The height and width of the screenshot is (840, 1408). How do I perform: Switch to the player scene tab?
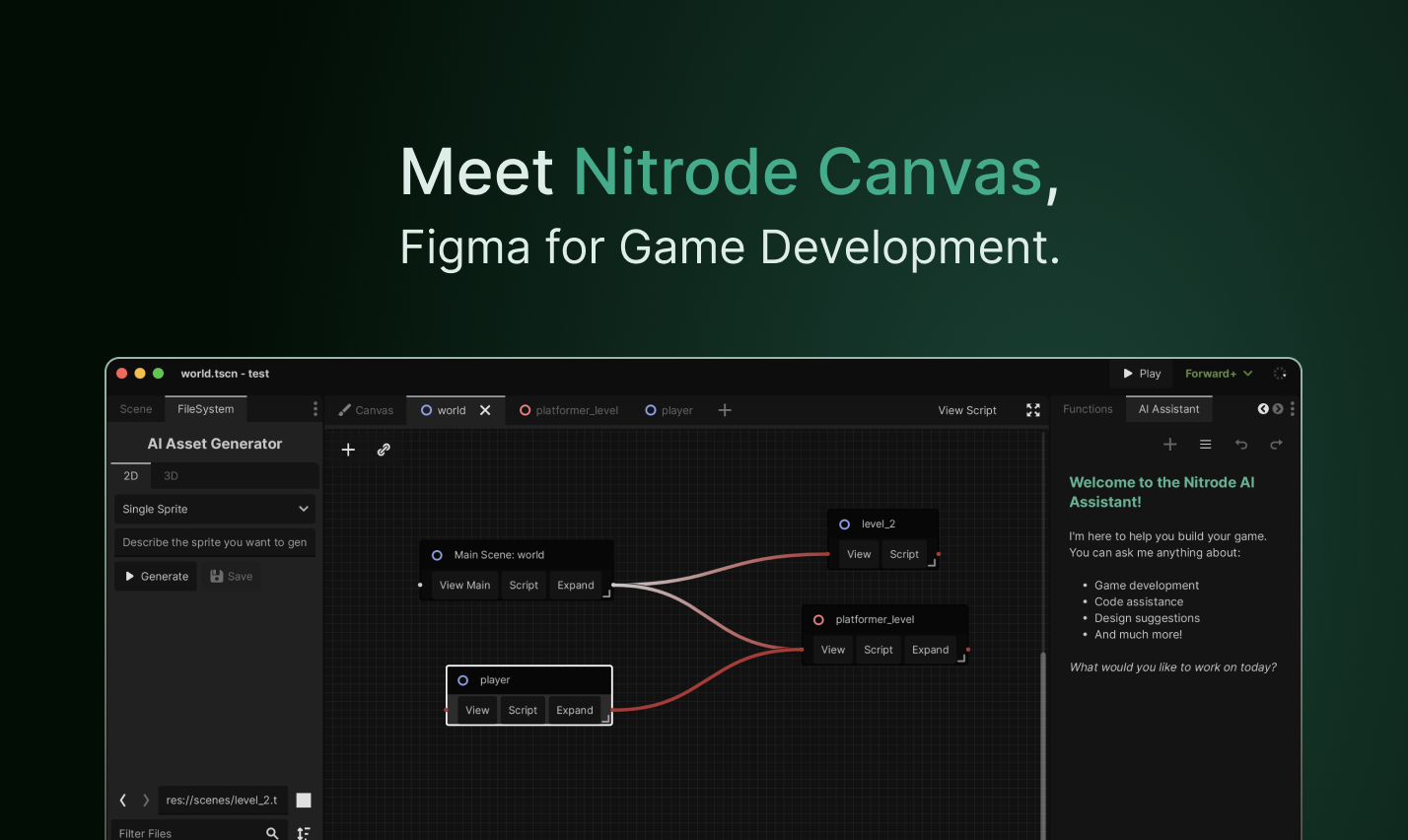tap(669, 410)
